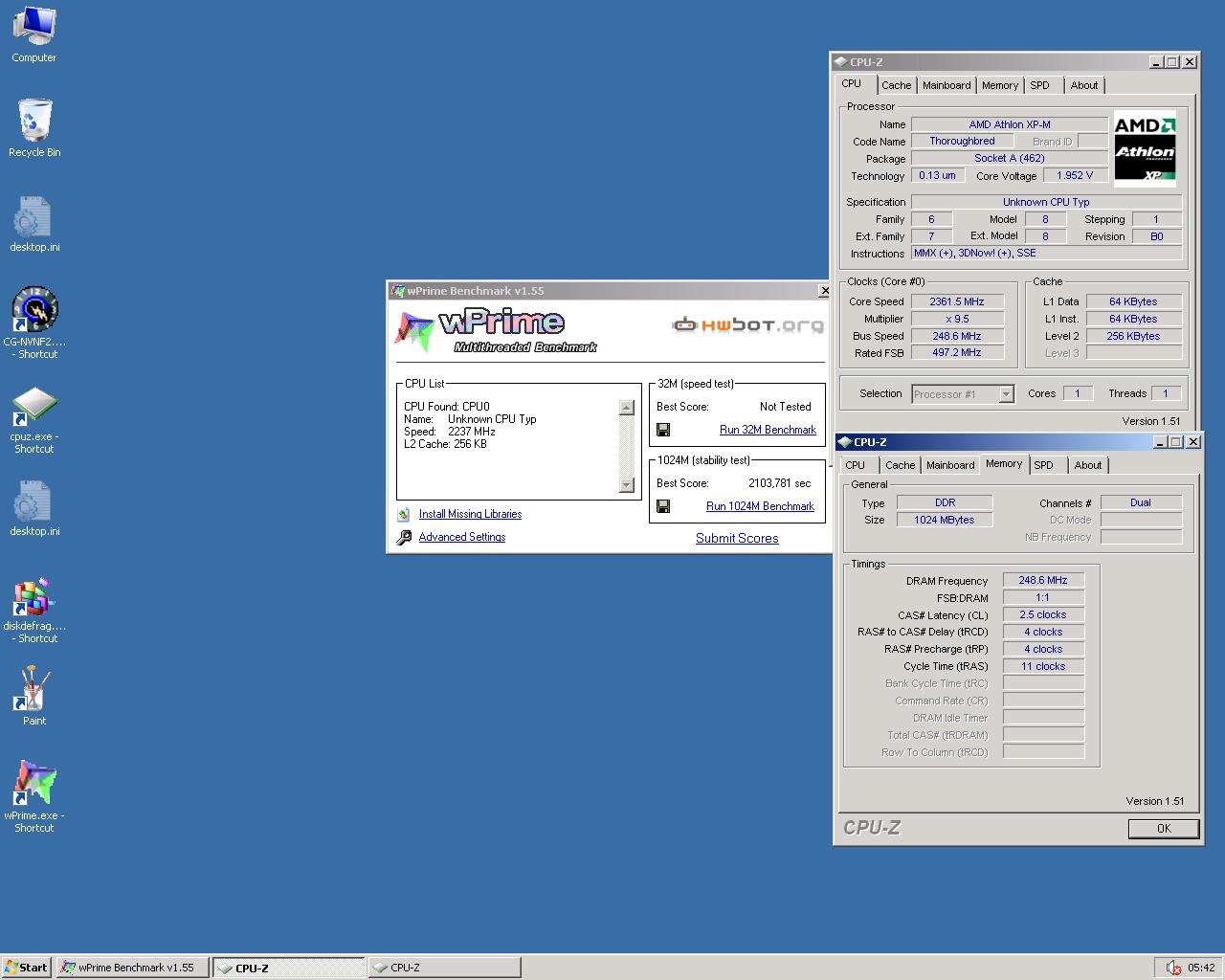
Task: Switch to Cache tab in upper CPU-Z
Action: click(x=896, y=85)
